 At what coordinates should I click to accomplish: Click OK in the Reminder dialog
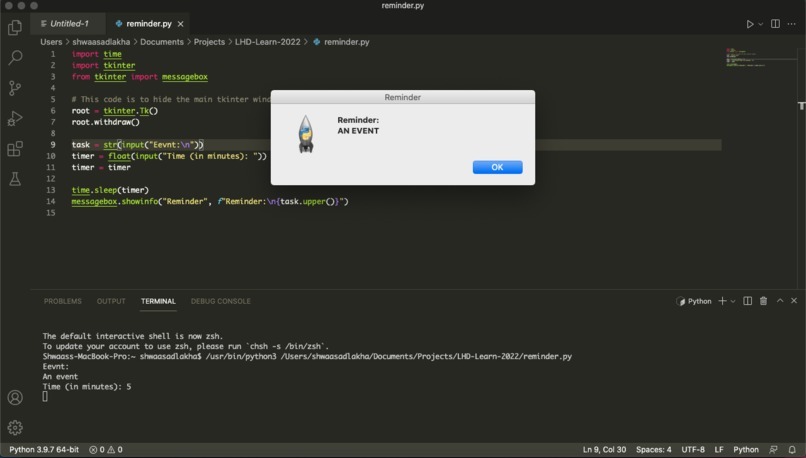[x=498, y=167]
